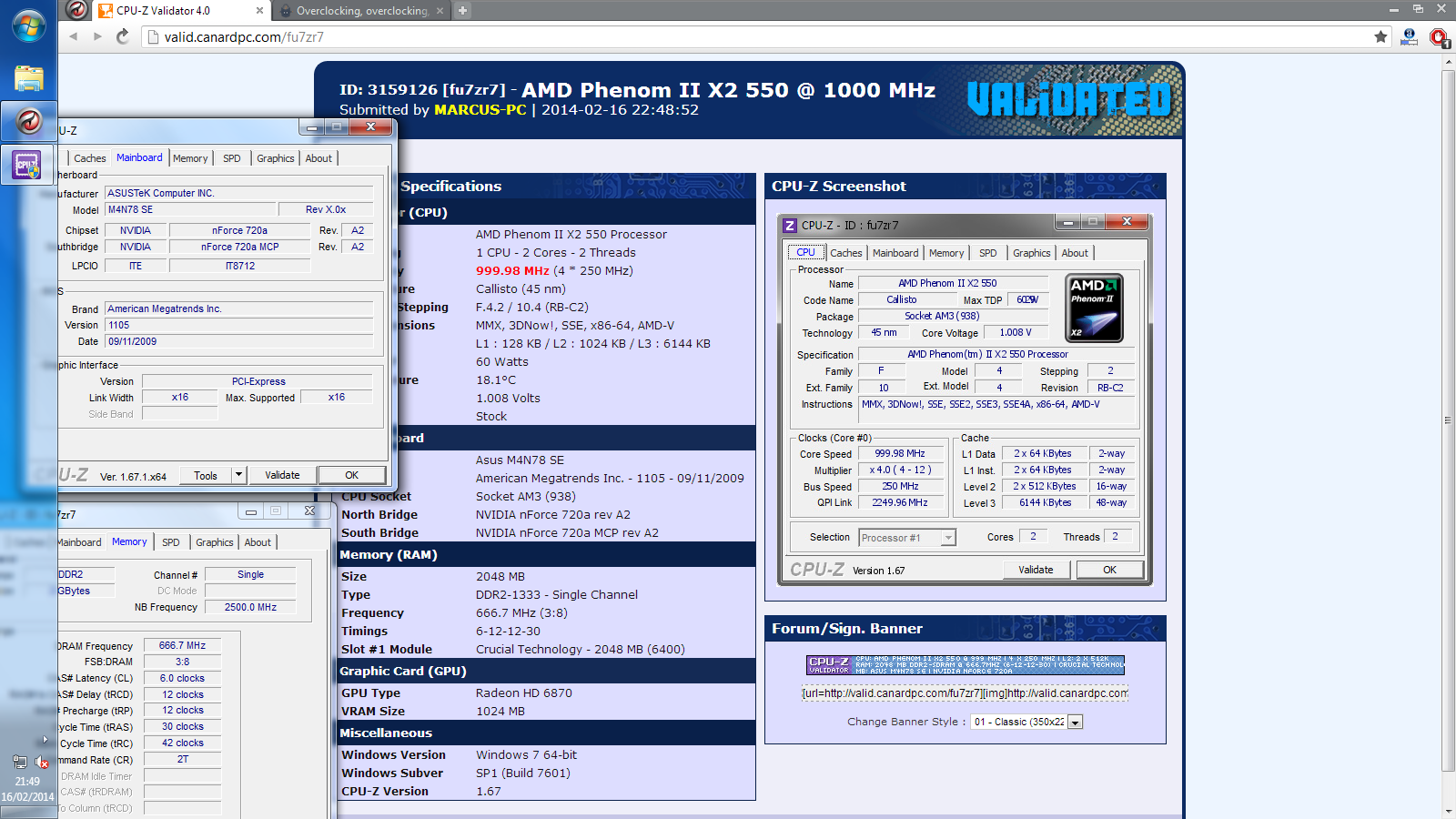Click the '2500.0 MHz' NB Frequency field
Viewport: 1456px width, 819px height.
(x=250, y=607)
